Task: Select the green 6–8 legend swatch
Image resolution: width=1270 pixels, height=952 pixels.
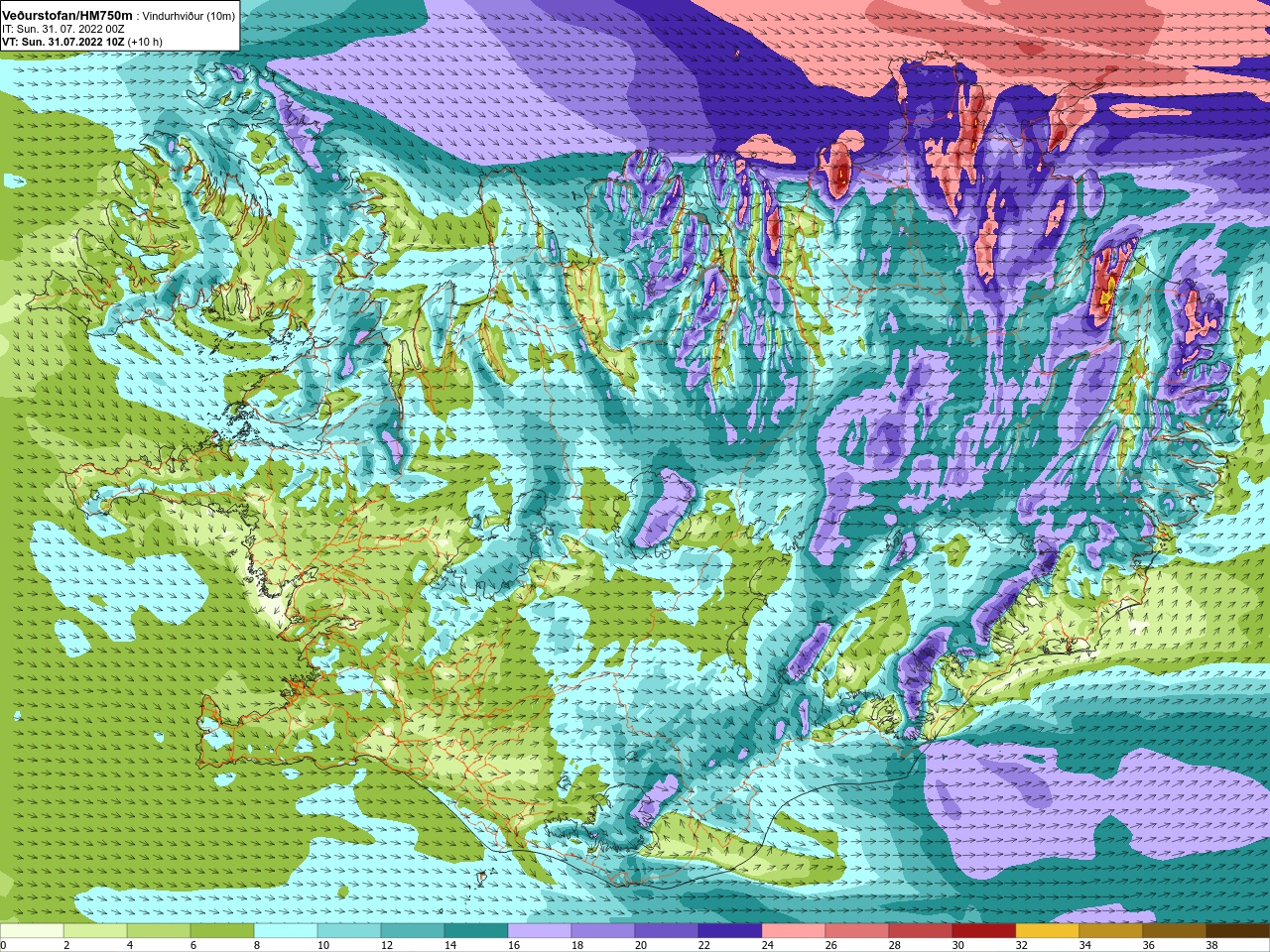Action: [222, 931]
